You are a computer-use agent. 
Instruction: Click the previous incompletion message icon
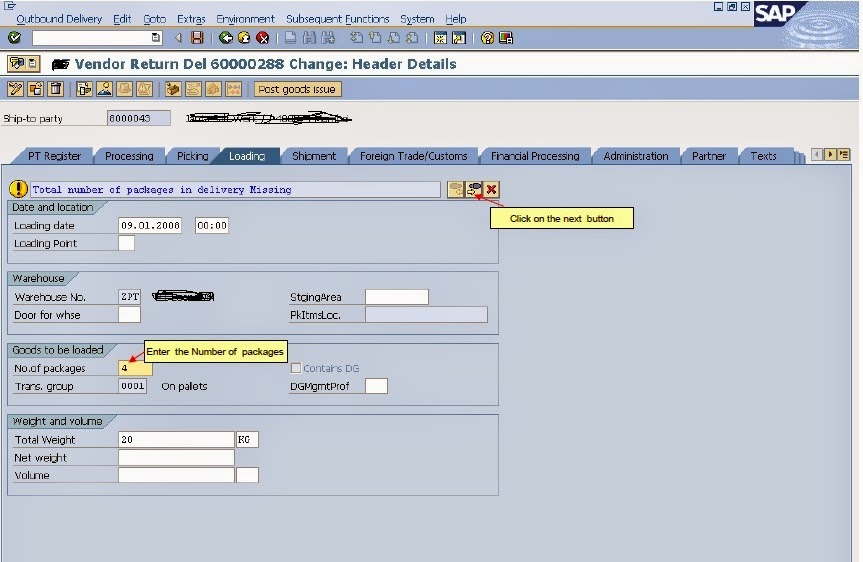[456, 189]
